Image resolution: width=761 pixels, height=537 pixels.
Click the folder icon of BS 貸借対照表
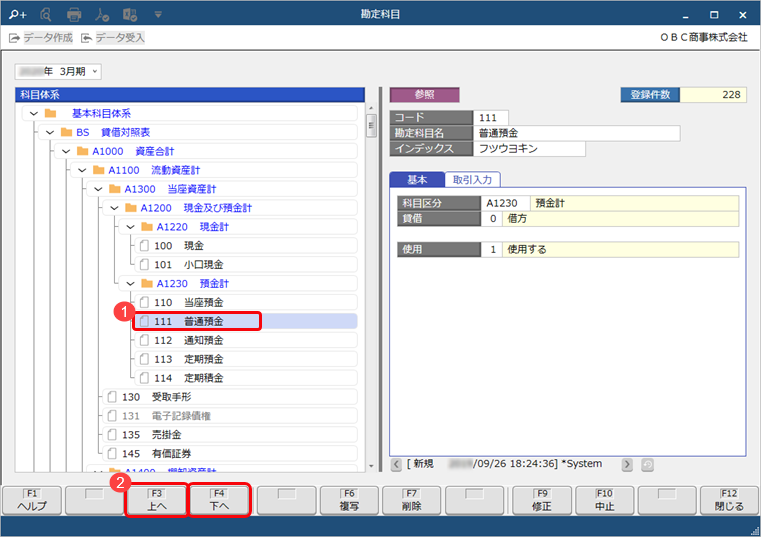[66, 132]
